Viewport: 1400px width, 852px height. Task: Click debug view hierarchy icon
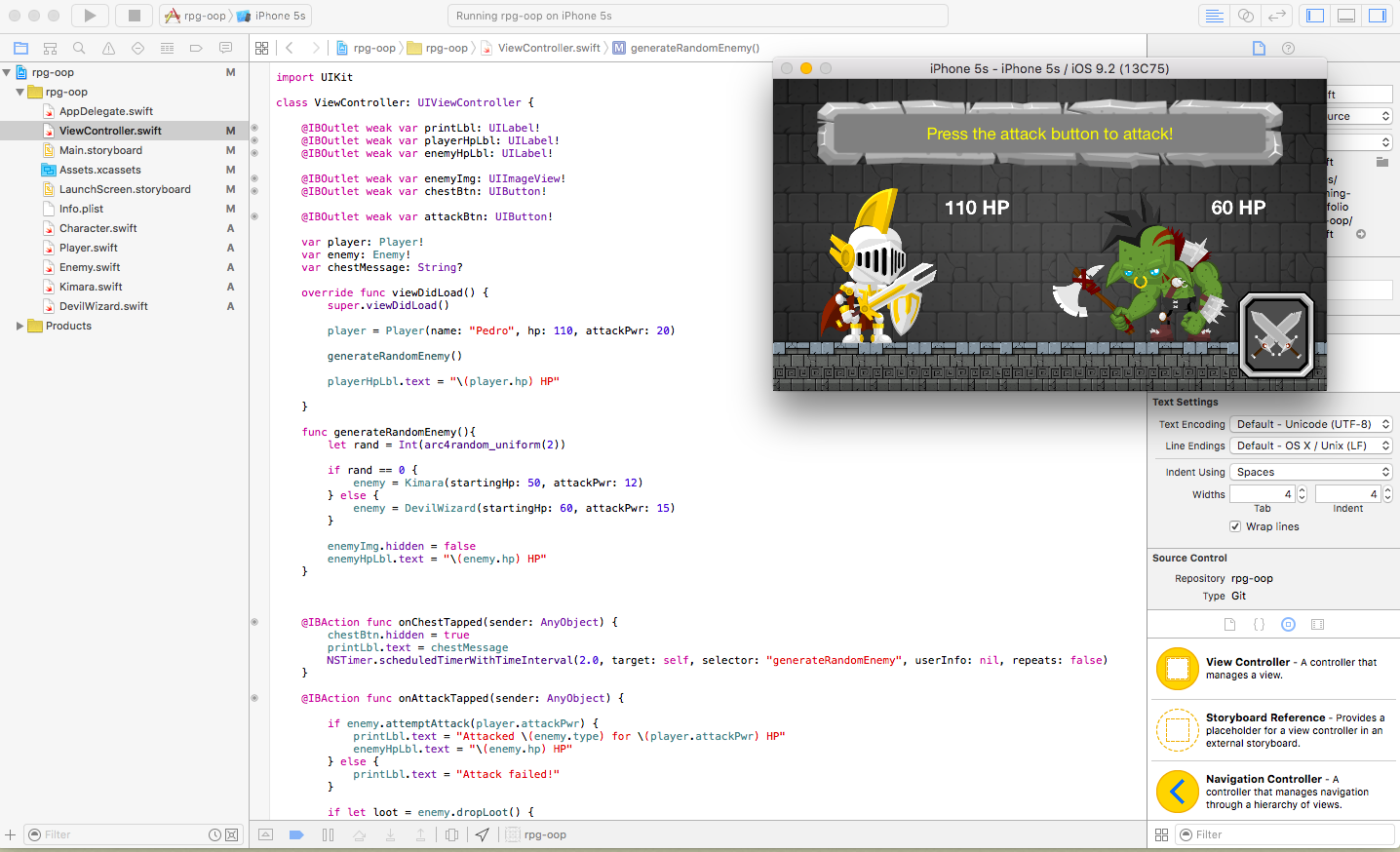coord(451,834)
